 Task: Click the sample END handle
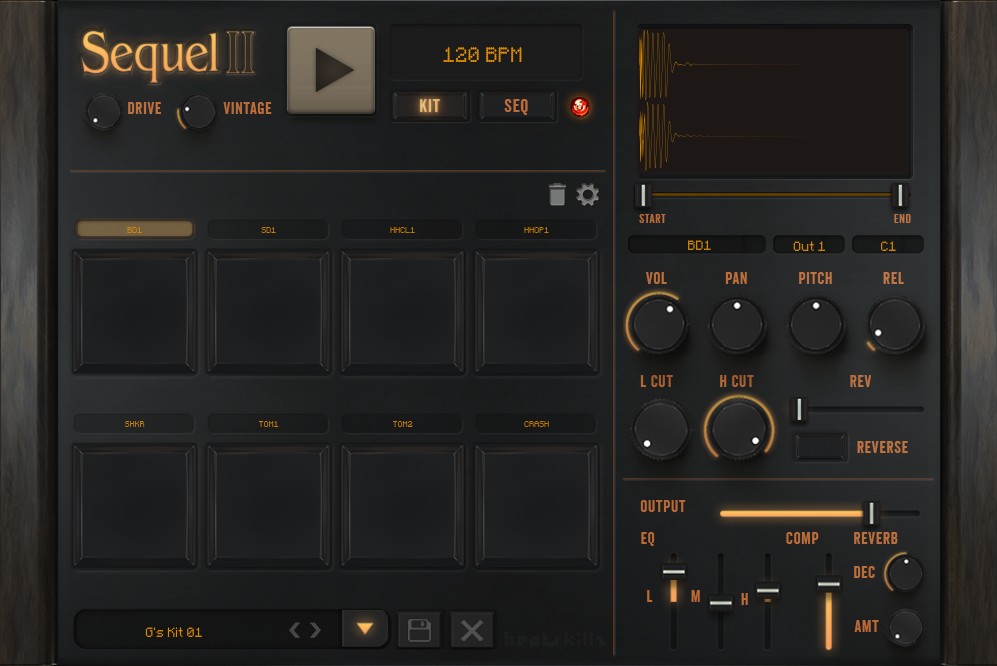pos(900,195)
